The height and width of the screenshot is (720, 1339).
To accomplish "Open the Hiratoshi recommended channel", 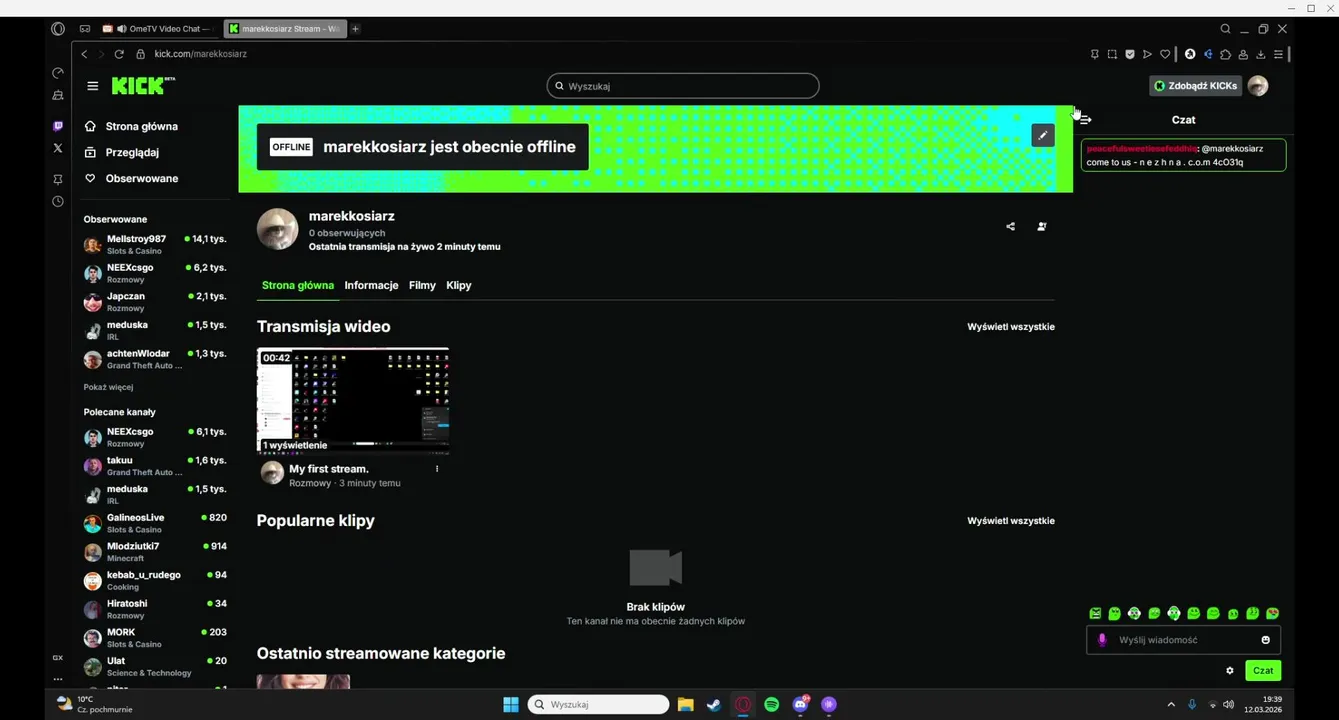I will [155, 609].
